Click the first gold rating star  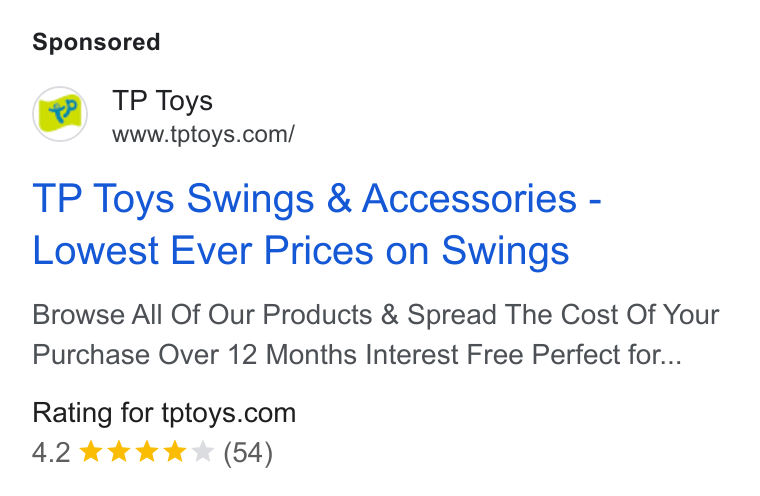point(91,452)
